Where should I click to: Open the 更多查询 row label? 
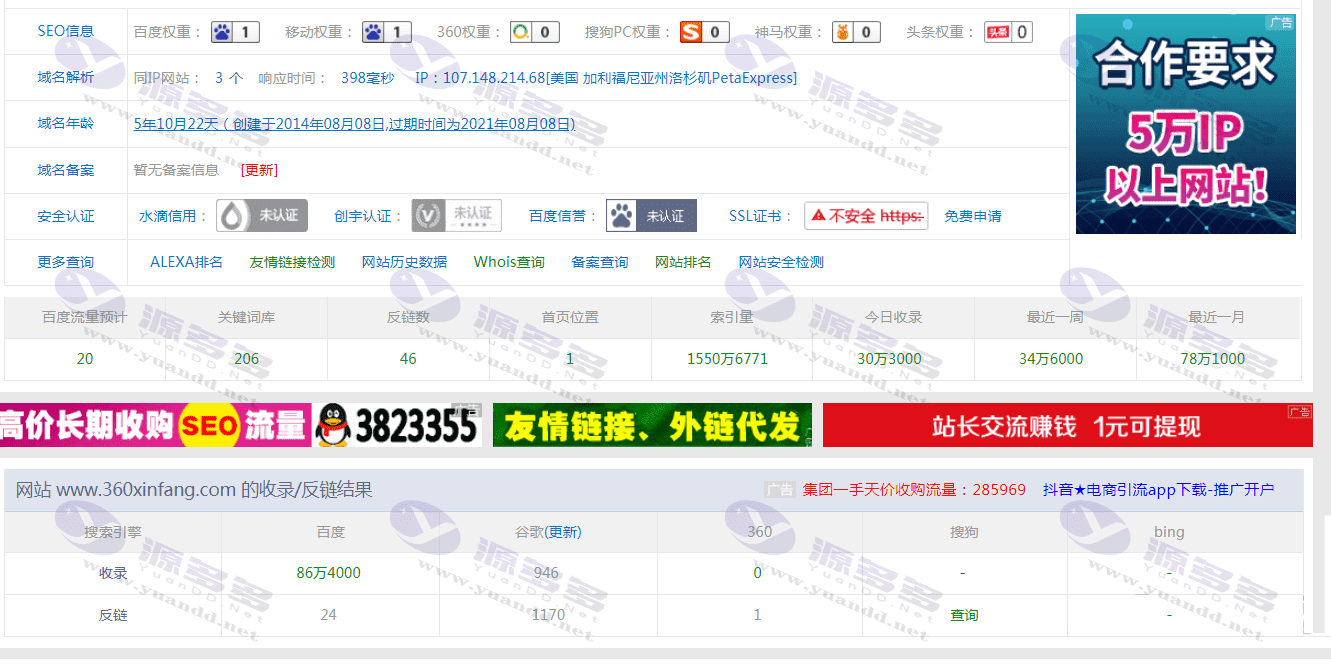pyautogui.click(x=66, y=262)
